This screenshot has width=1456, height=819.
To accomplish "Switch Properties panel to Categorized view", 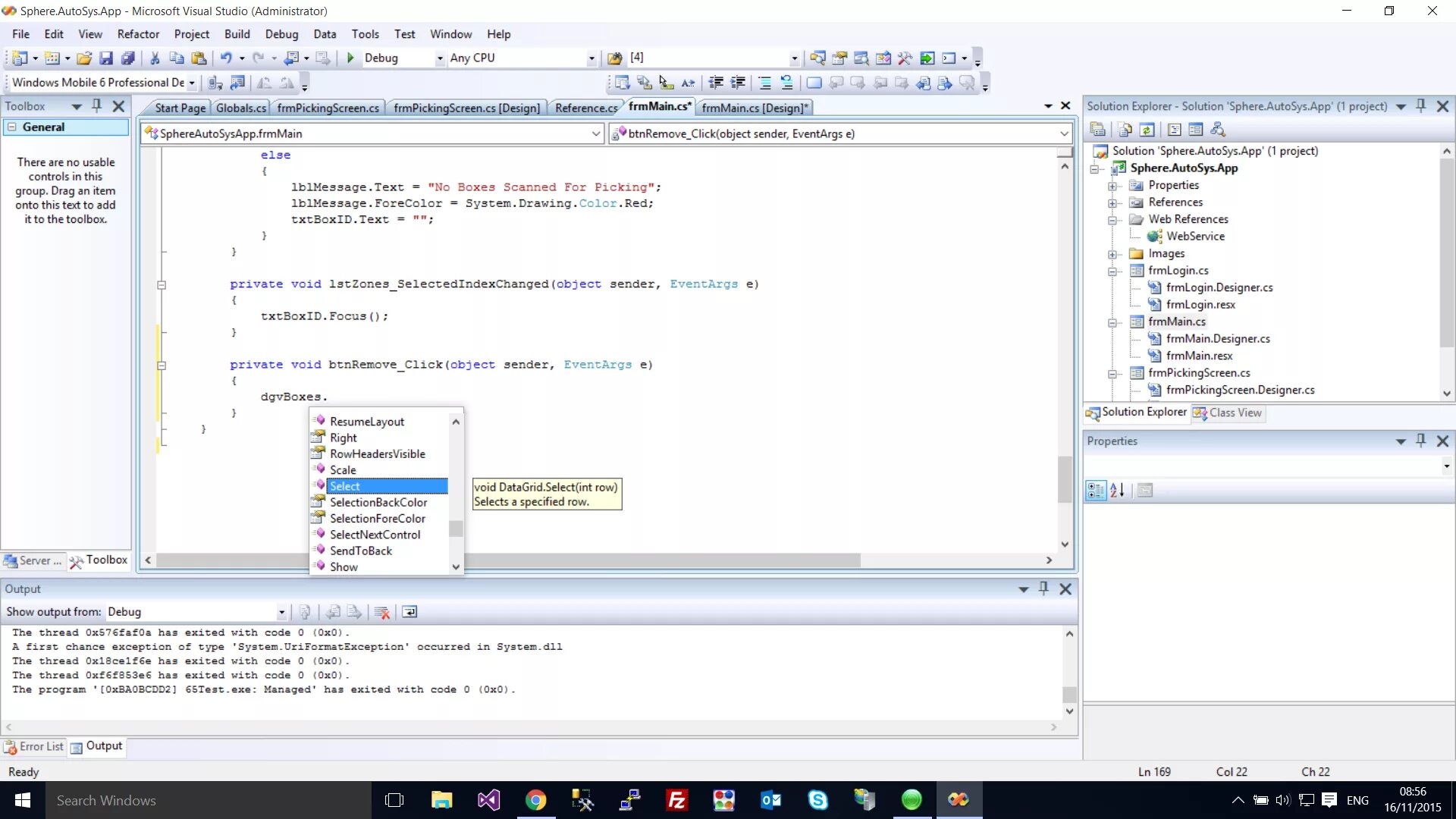I will pos(1096,491).
